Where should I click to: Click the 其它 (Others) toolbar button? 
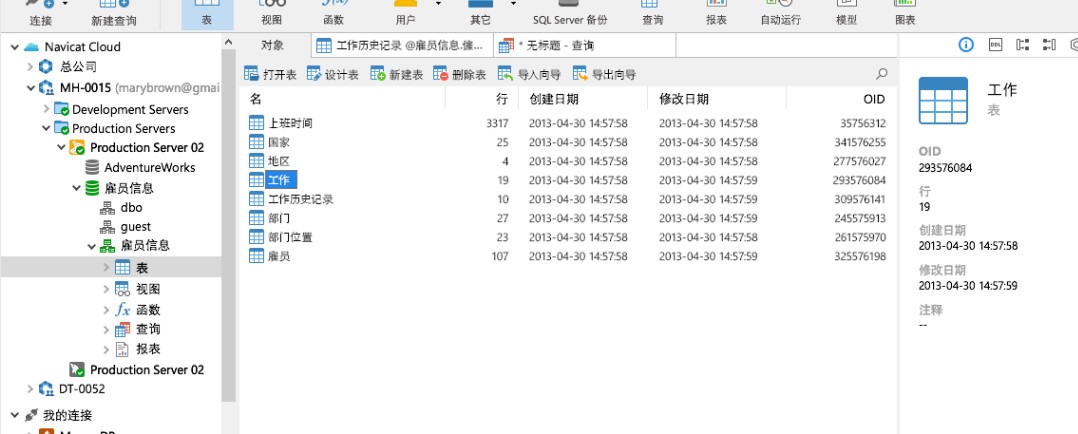point(480,13)
